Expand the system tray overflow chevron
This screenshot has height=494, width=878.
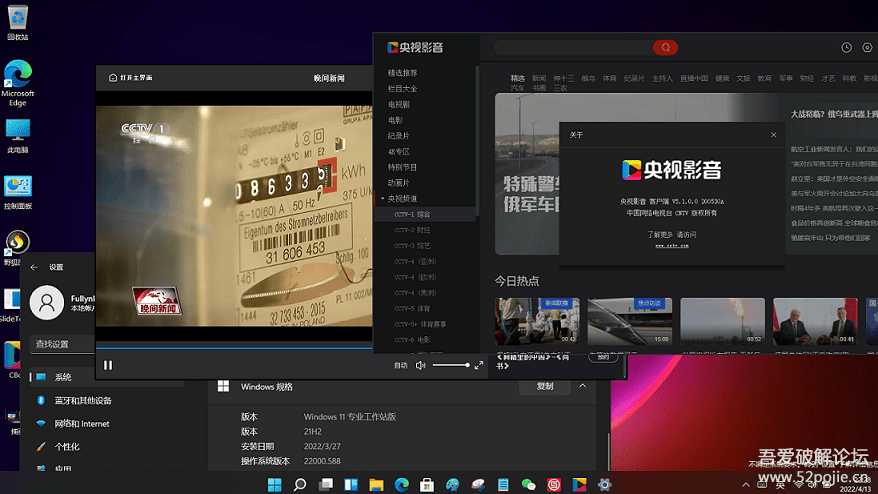tap(746, 485)
